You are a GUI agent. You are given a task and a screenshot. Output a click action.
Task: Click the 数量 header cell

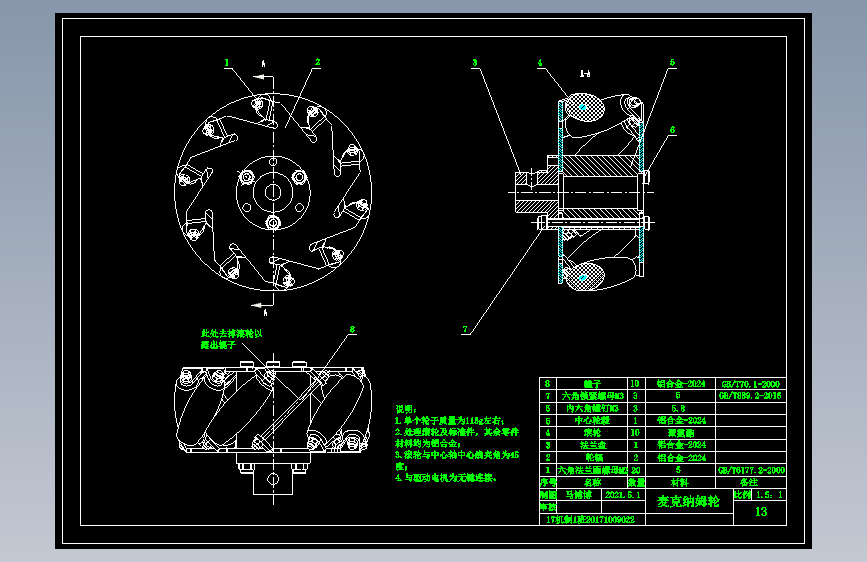coord(636,482)
